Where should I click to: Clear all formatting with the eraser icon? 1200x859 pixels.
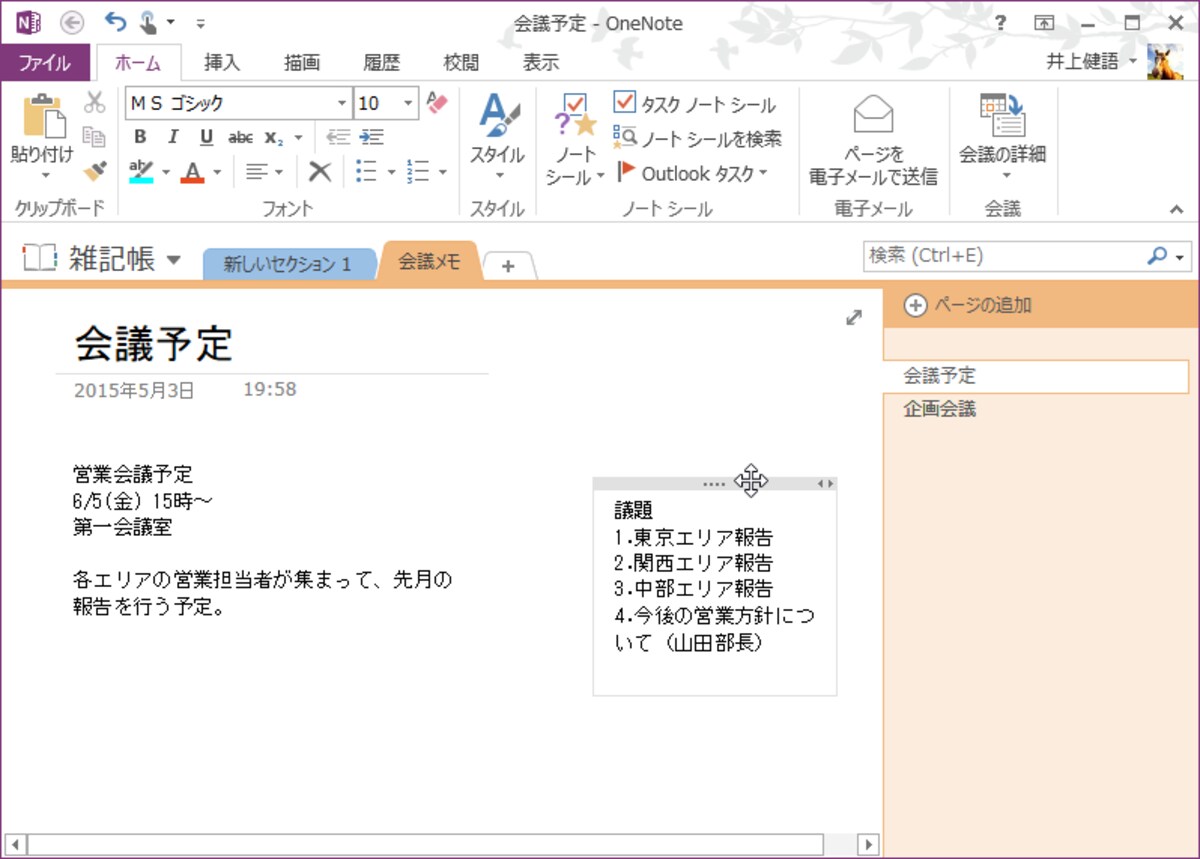[436, 102]
